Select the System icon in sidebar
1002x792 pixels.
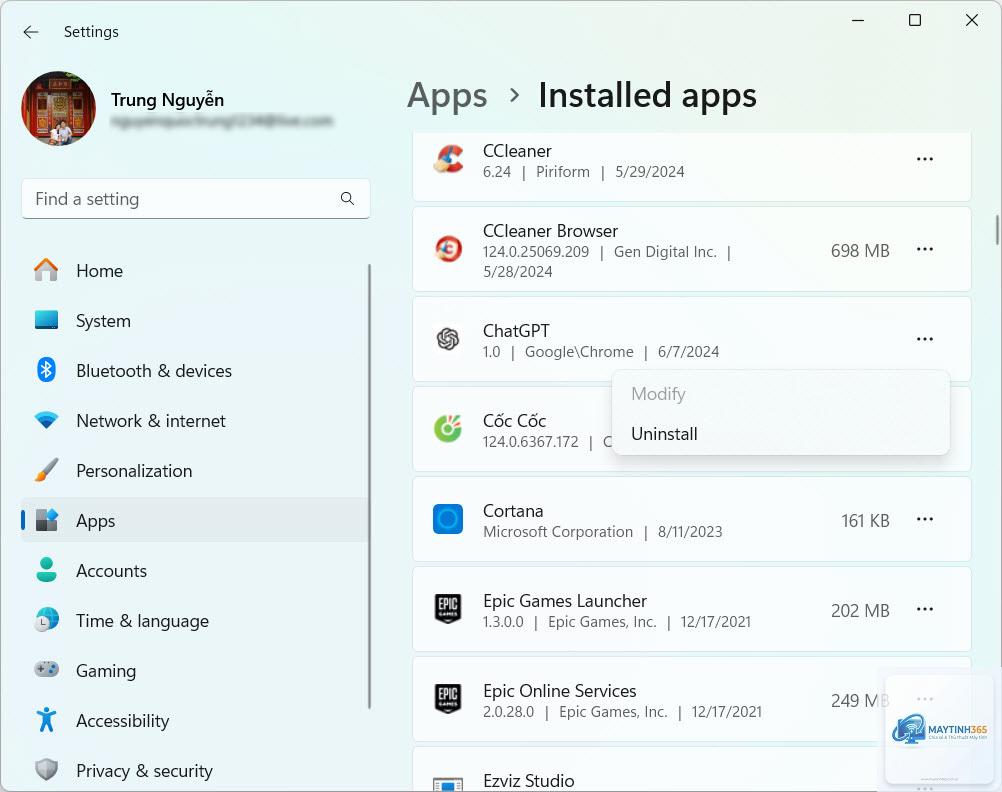coord(46,320)
